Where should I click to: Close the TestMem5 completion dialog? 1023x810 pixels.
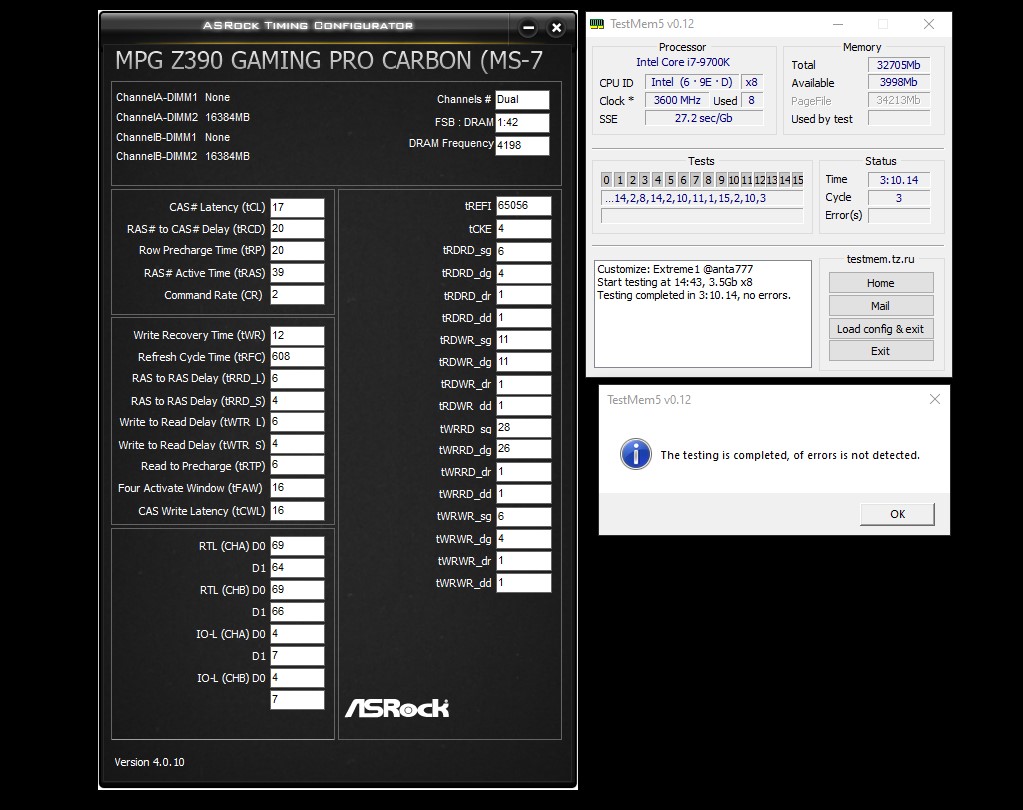pos(934,399)
